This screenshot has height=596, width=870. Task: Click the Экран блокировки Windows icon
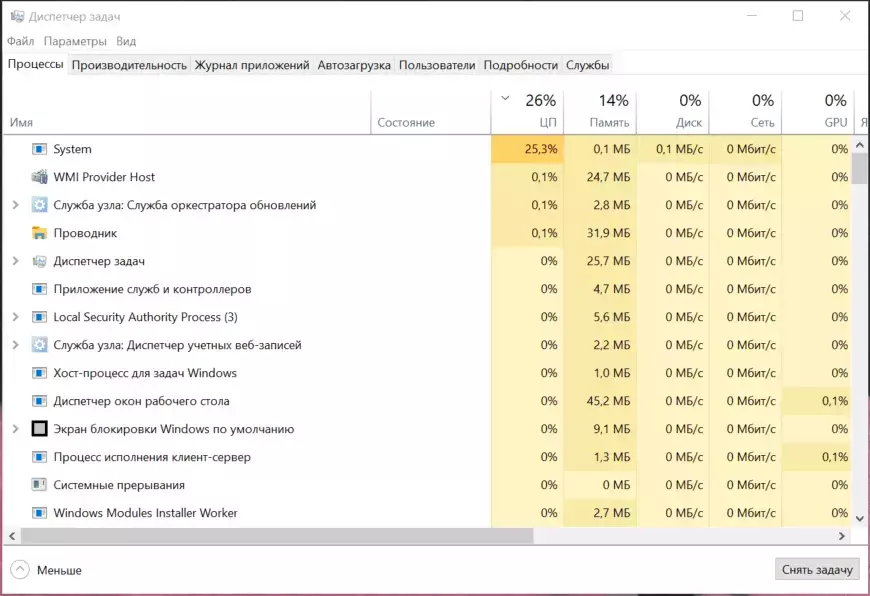pos(39,429)
